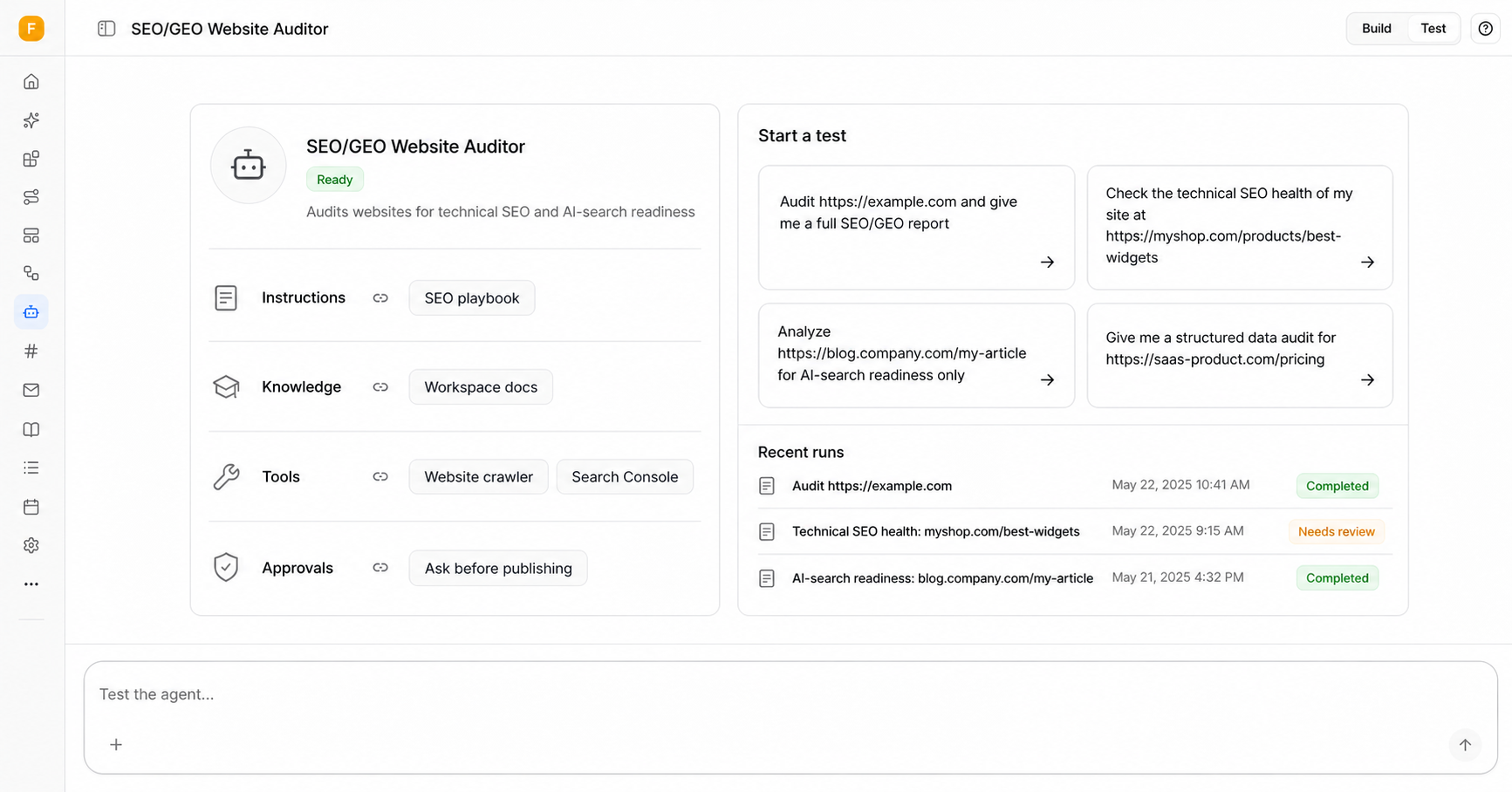This screenshot has width=1512, height=792.
Task: Click the mail envelope sidebar icon
Action: [x=31, y=390]
